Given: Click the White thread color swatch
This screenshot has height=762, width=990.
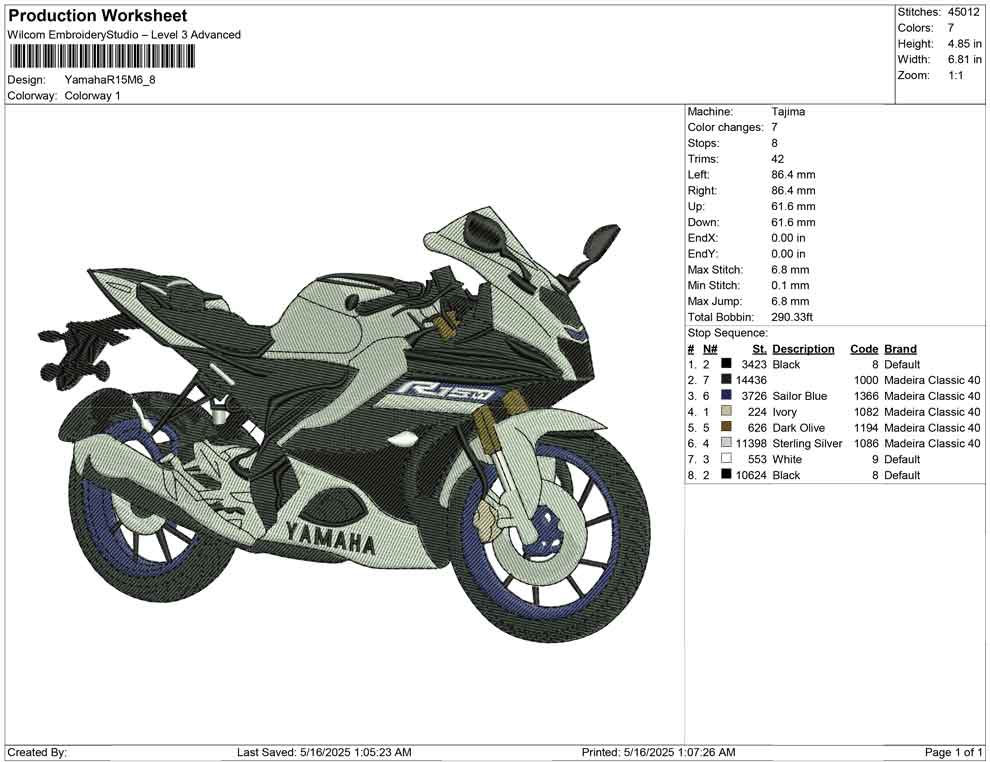Looking at the screenshot, I should click(726, 459).
